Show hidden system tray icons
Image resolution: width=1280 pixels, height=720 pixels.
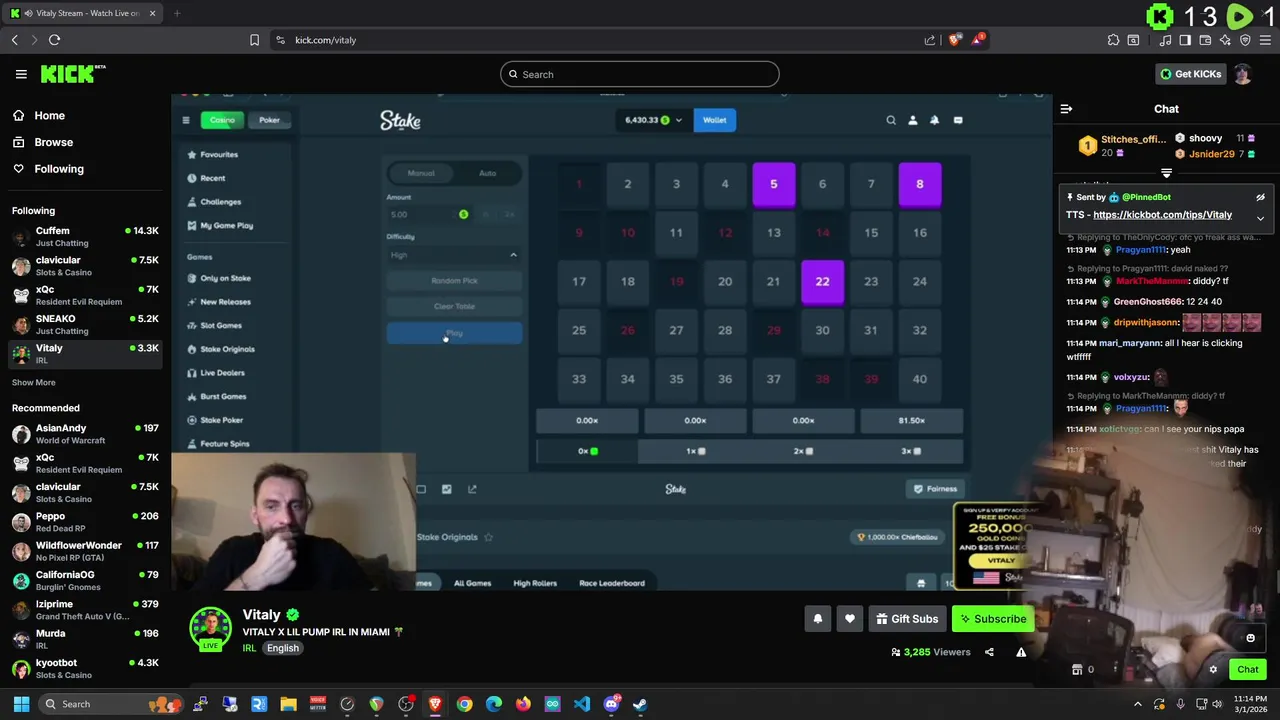coord(1138,704)
